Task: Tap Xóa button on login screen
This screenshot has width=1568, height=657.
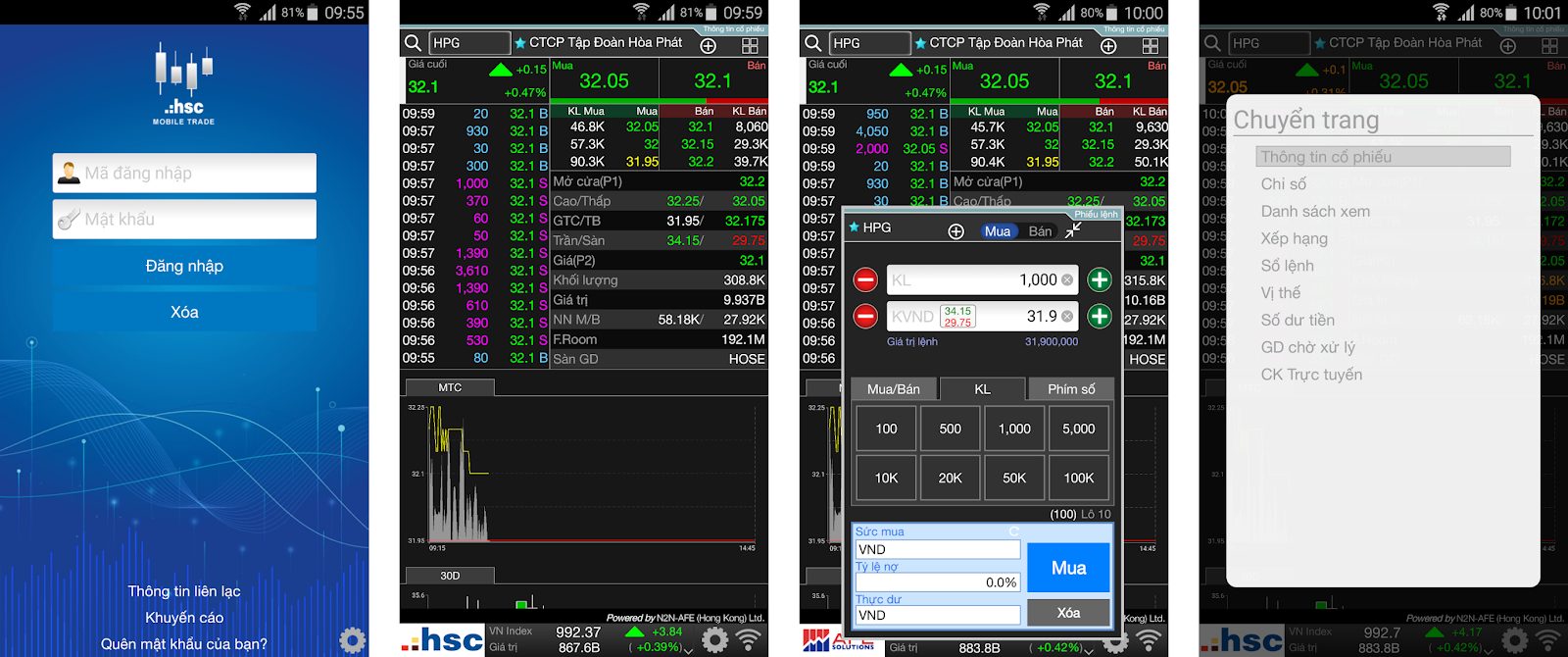Action: click(x=184, y=312)
